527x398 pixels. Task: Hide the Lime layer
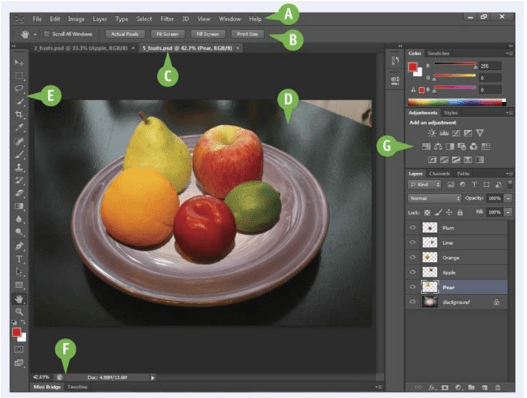pyautogui.click(x=412, y=242)
